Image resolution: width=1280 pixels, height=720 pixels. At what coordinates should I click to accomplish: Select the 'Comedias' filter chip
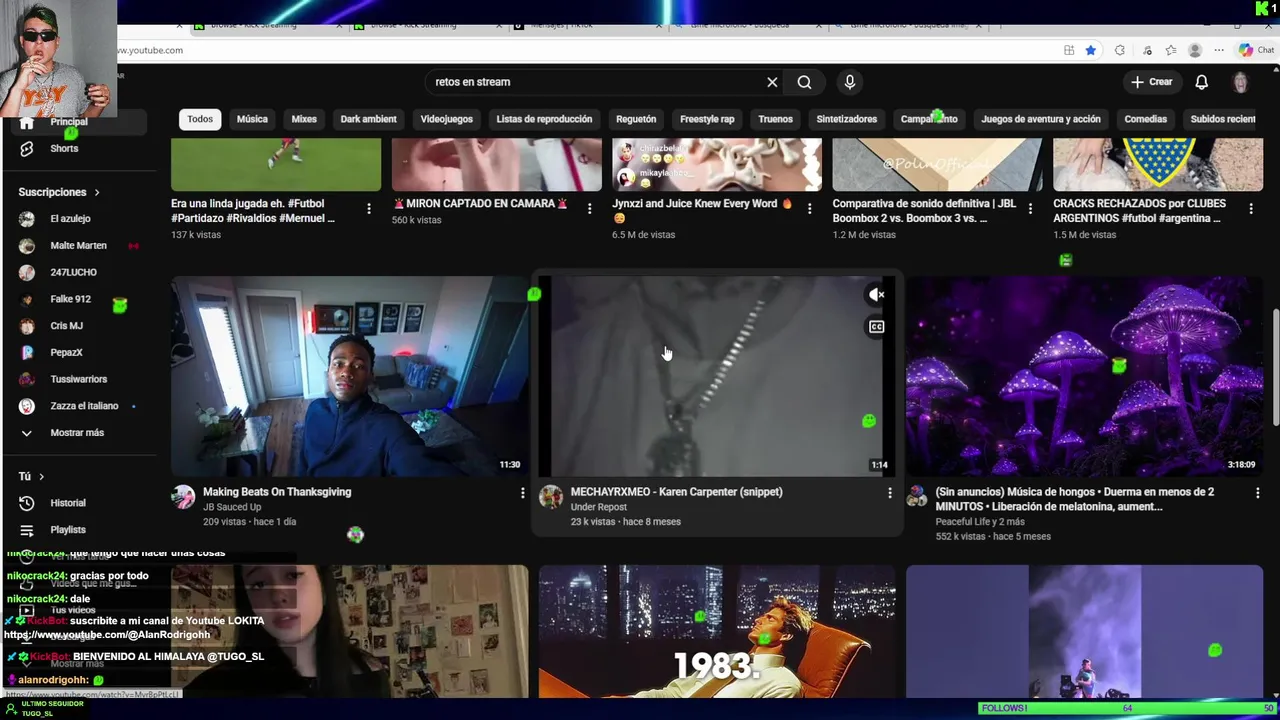click(1145, 119)
